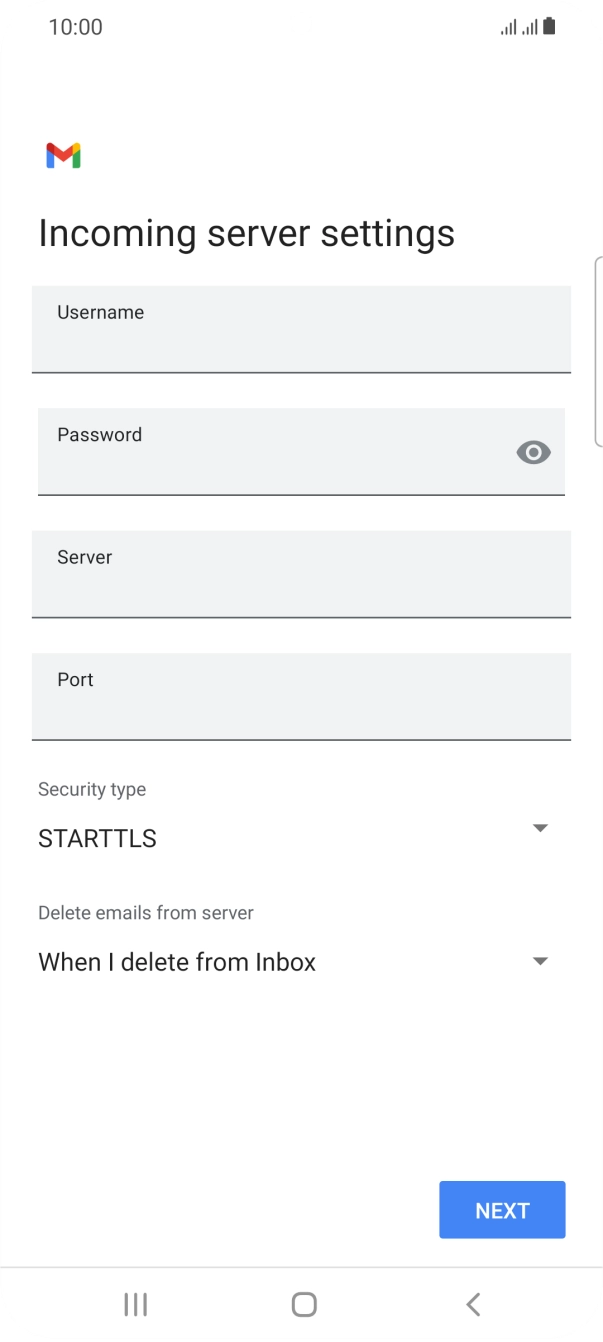Image resolution: width=603 pixels, height=1342 pixels.
Task: Click the Gmail logo icon
Action: [x=62, y=155]
